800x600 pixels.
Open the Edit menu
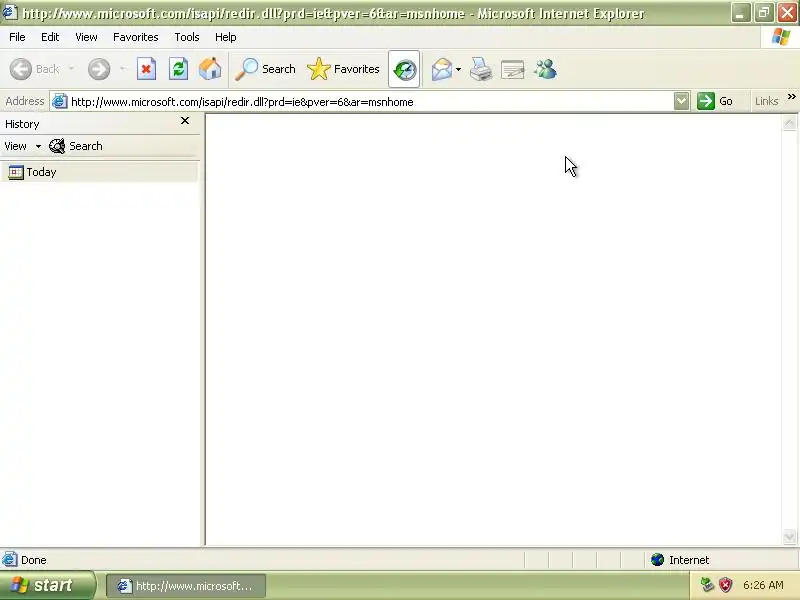50,37
